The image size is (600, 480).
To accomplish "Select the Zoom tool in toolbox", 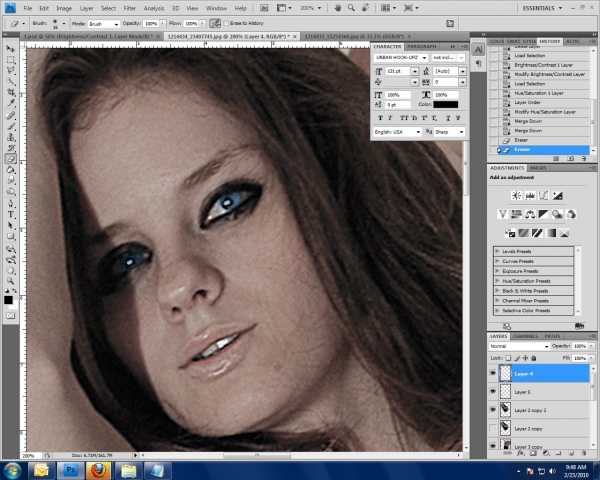I will [x=11, y=281].
